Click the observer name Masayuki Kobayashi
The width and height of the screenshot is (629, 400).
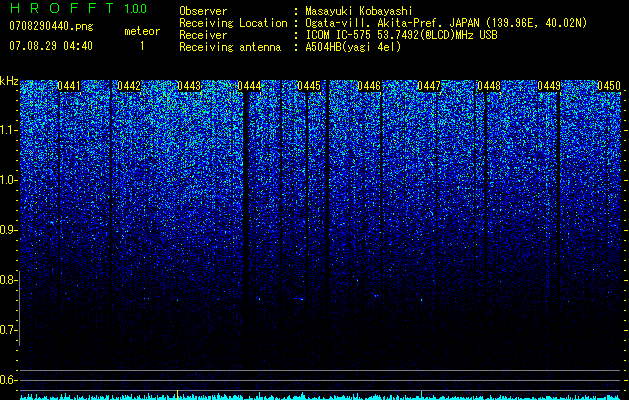coord(359,11)
